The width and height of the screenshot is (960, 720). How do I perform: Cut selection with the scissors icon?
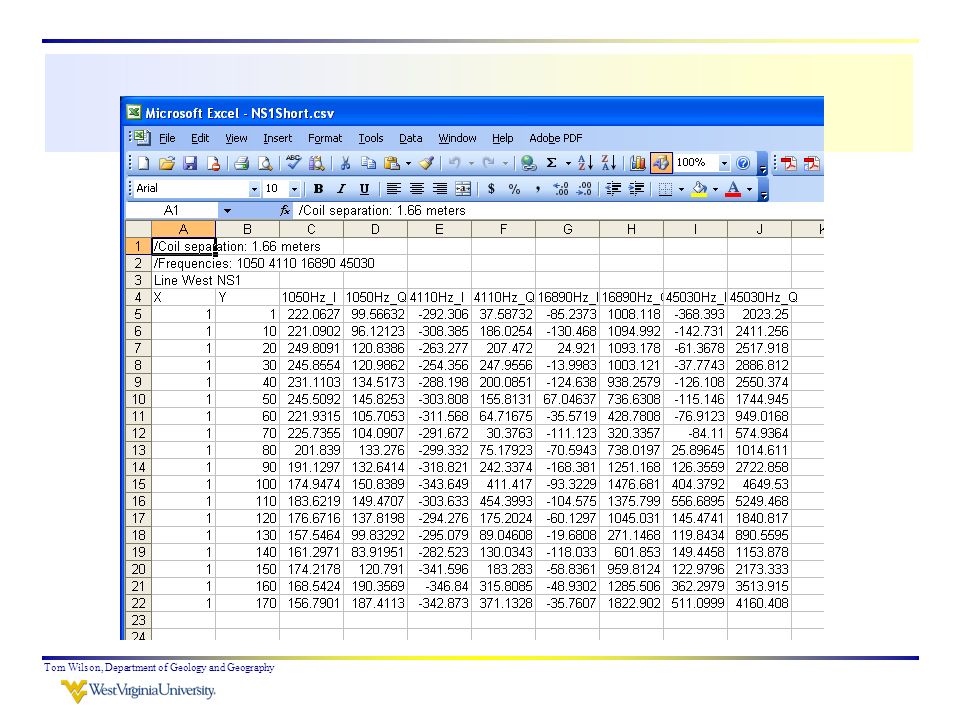345,163
